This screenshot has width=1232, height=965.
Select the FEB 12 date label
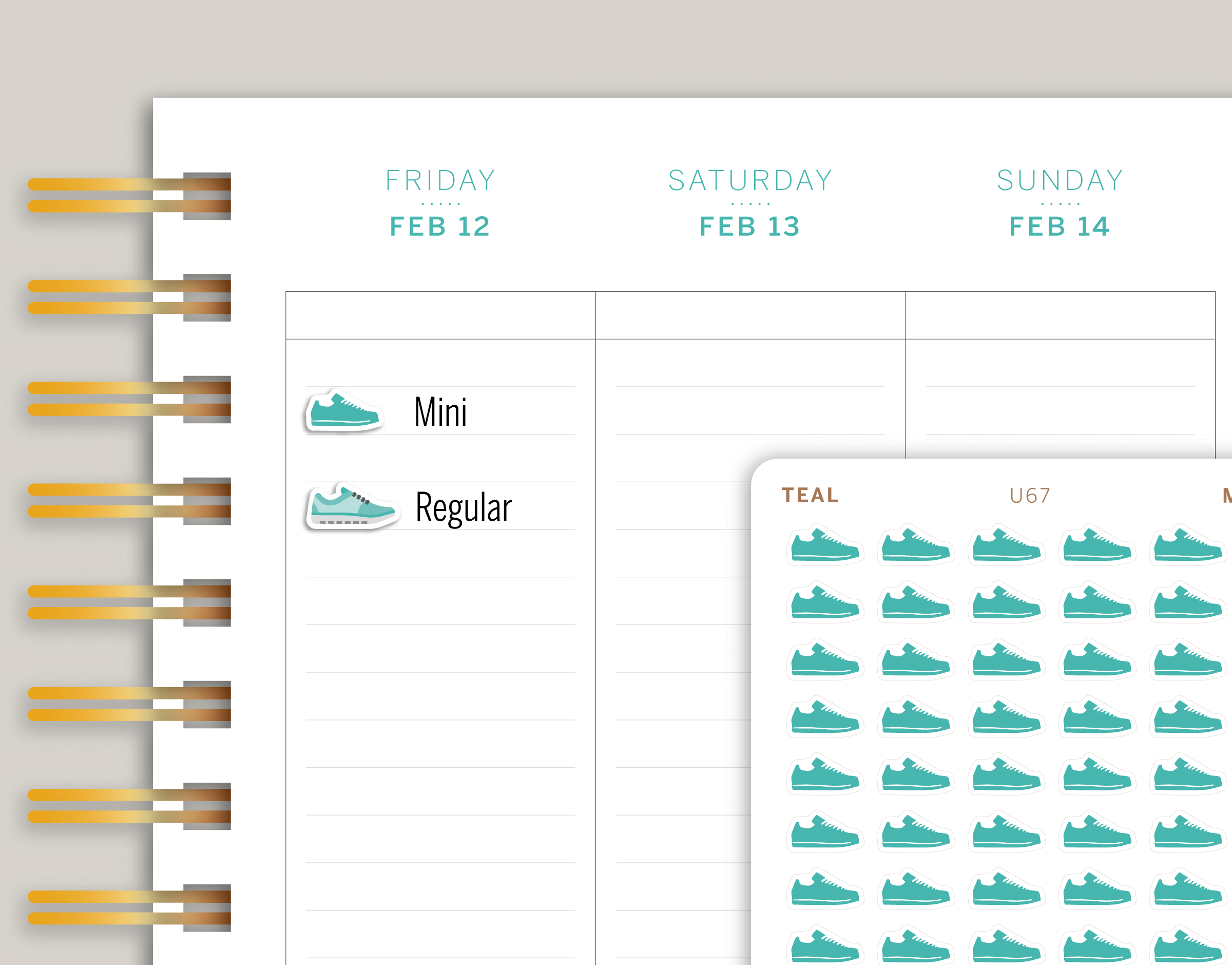coord(440,226)
